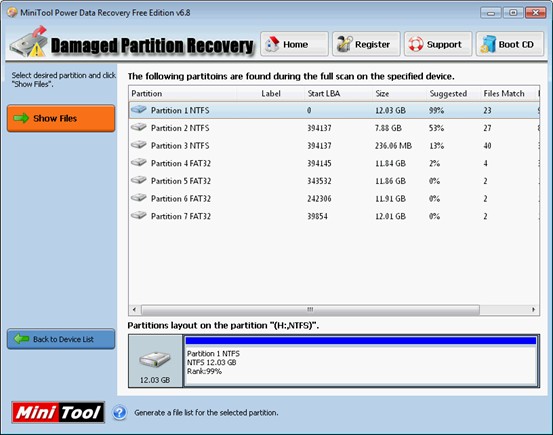The width and height of the screenshot is (553, 435).
Task: Select the Partition 6 FAT32 row
Action: click(x=334, y=198)
